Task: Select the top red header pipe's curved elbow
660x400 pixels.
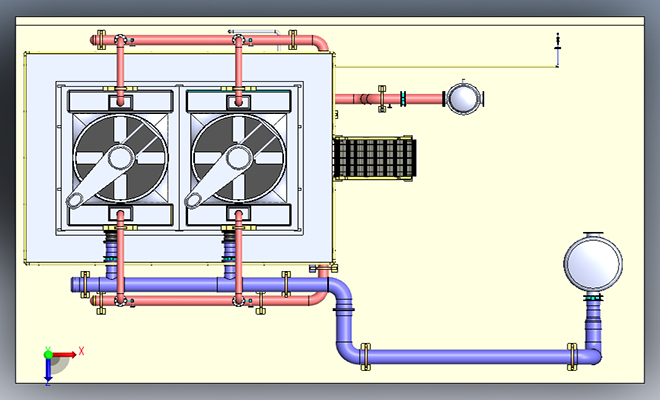Action: (x=321, y=43)
